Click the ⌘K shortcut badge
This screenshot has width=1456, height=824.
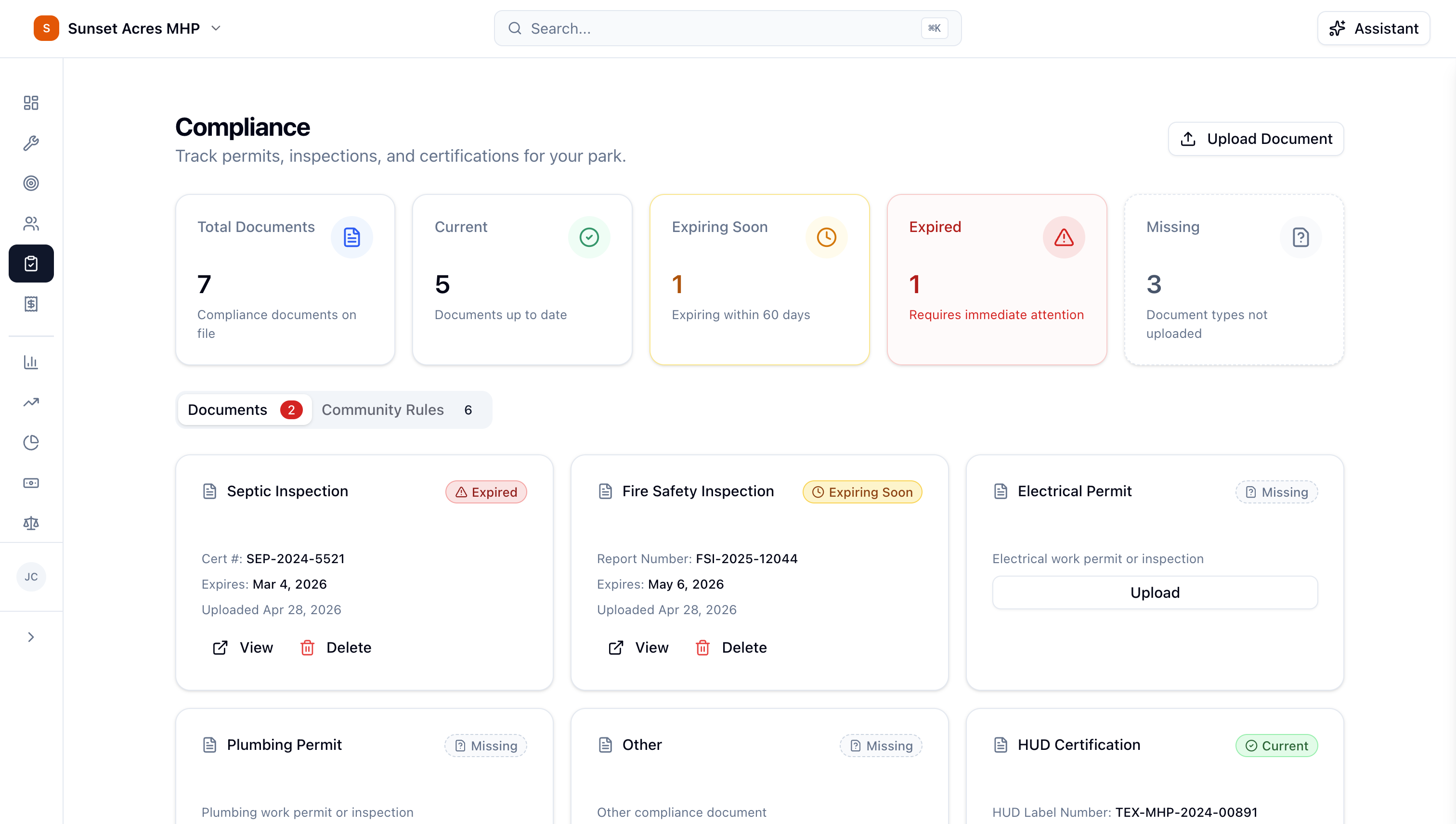pos(934,28)
